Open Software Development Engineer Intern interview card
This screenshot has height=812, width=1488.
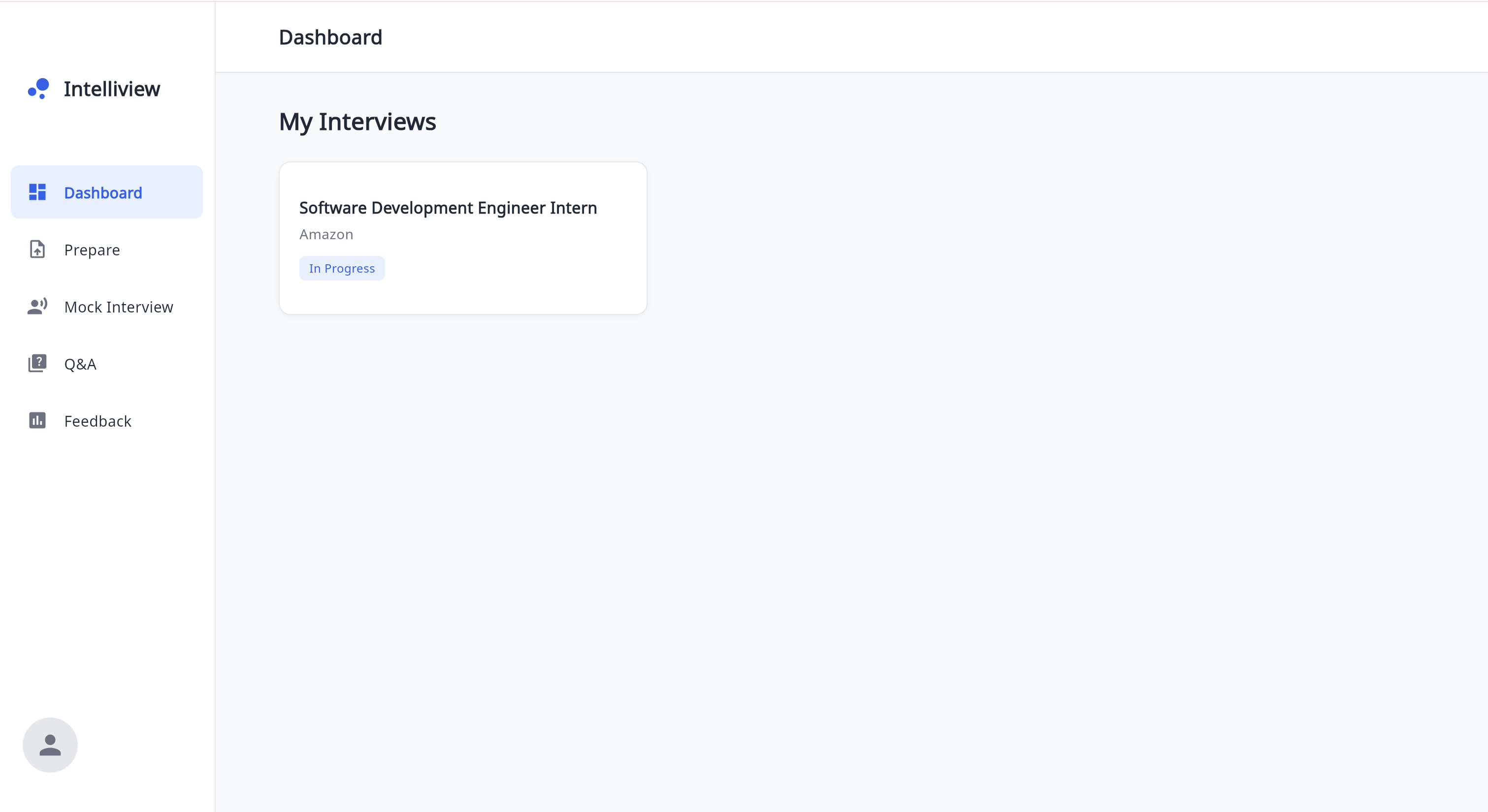tap(462, 238)
